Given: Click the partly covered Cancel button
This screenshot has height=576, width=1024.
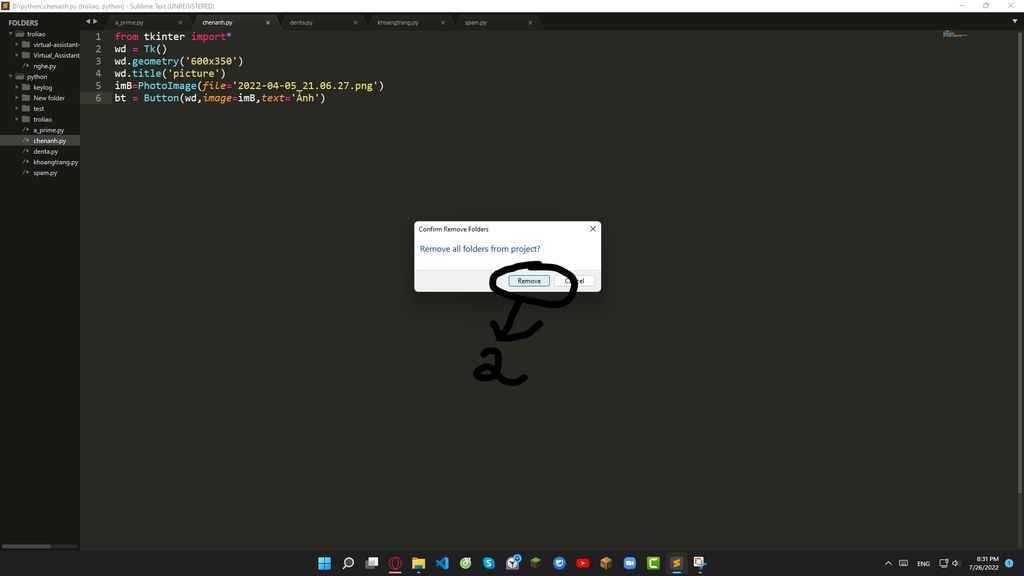Looking at the screenshot, I should (575, 281).
